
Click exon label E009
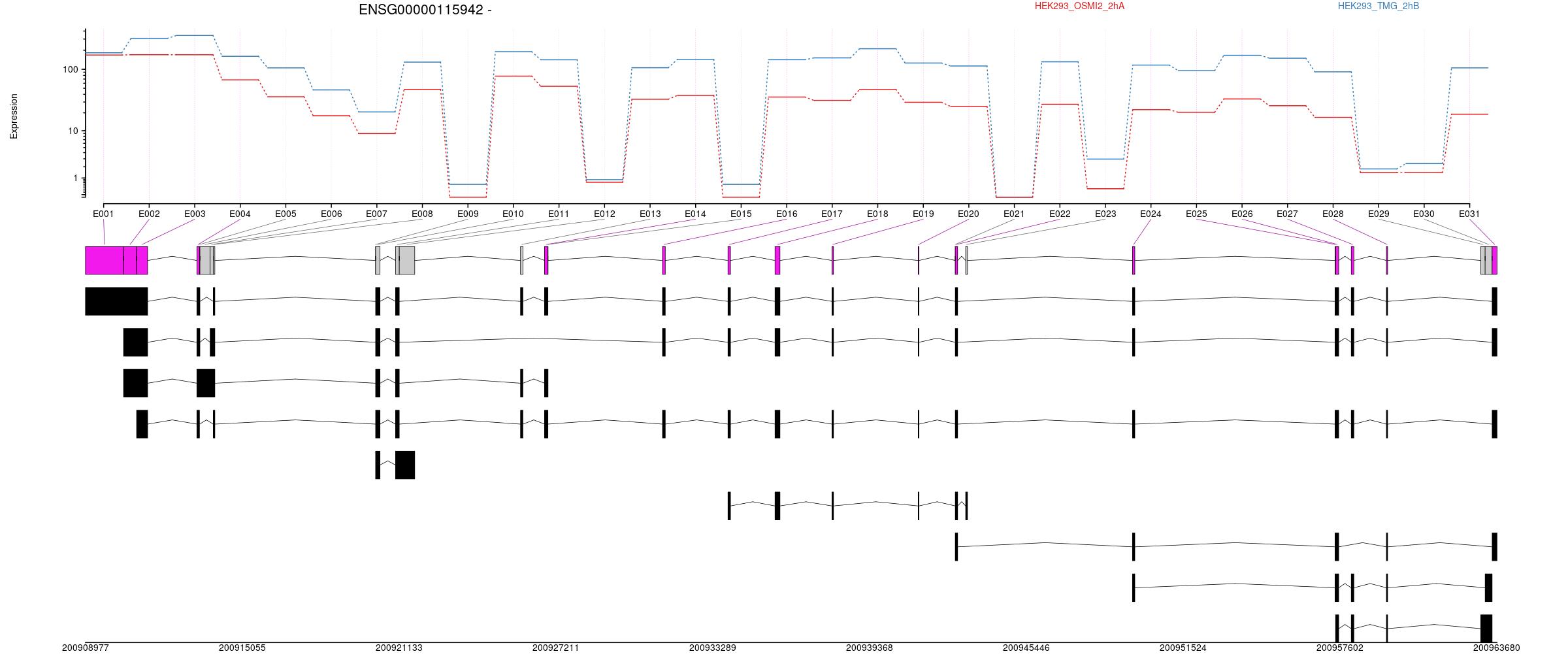click(x=468, y=214)
